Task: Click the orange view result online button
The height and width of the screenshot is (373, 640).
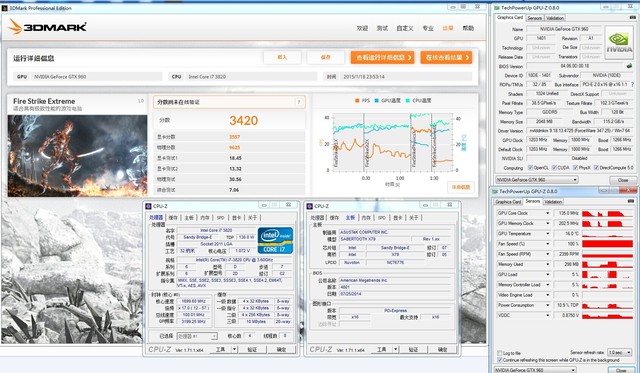Action: (x=446, y=58)
